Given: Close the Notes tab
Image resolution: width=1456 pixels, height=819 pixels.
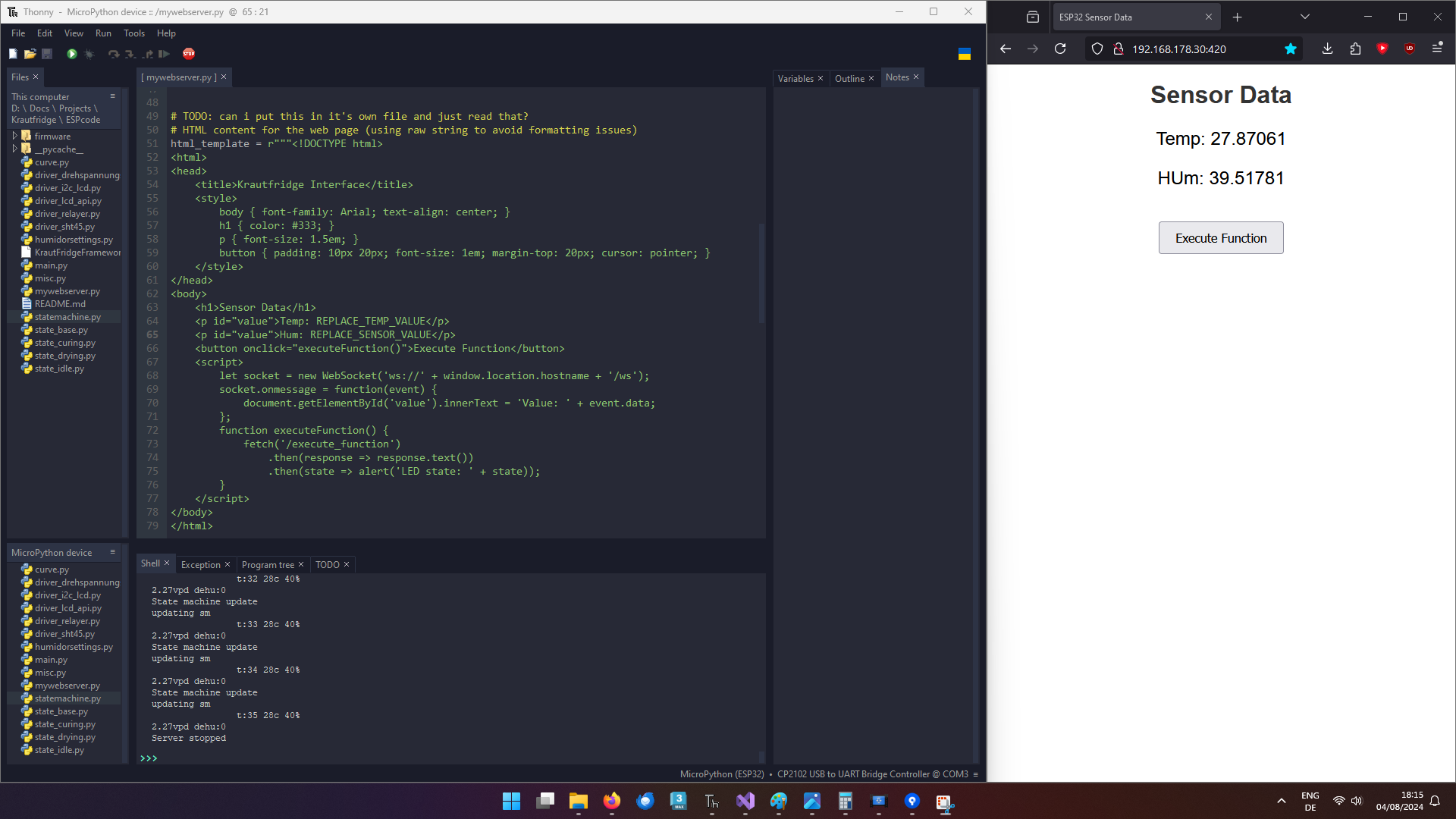Looking at the screenshot, I should pyautogui.click(x=916, y=77).
